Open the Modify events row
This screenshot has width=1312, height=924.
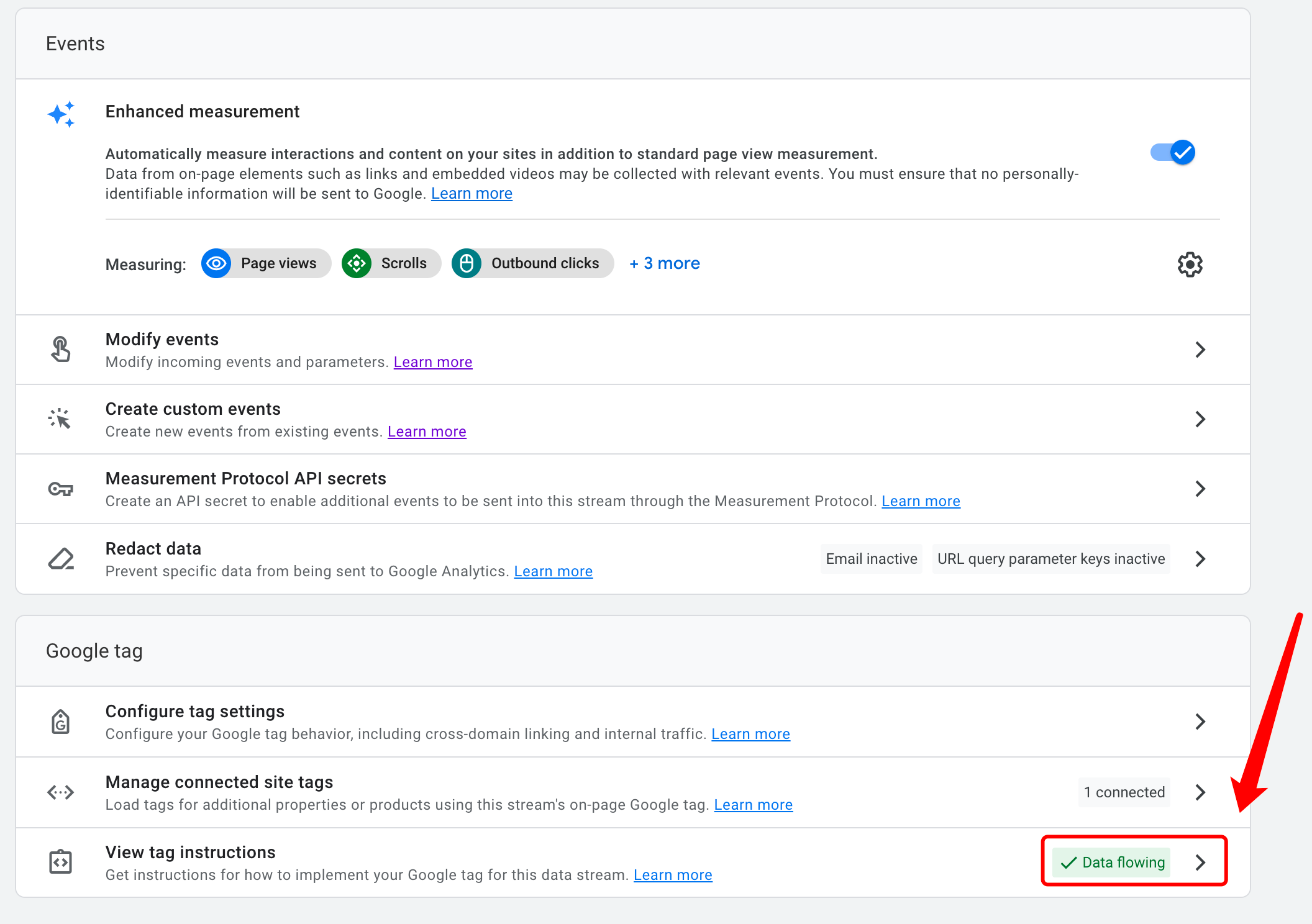632,350
